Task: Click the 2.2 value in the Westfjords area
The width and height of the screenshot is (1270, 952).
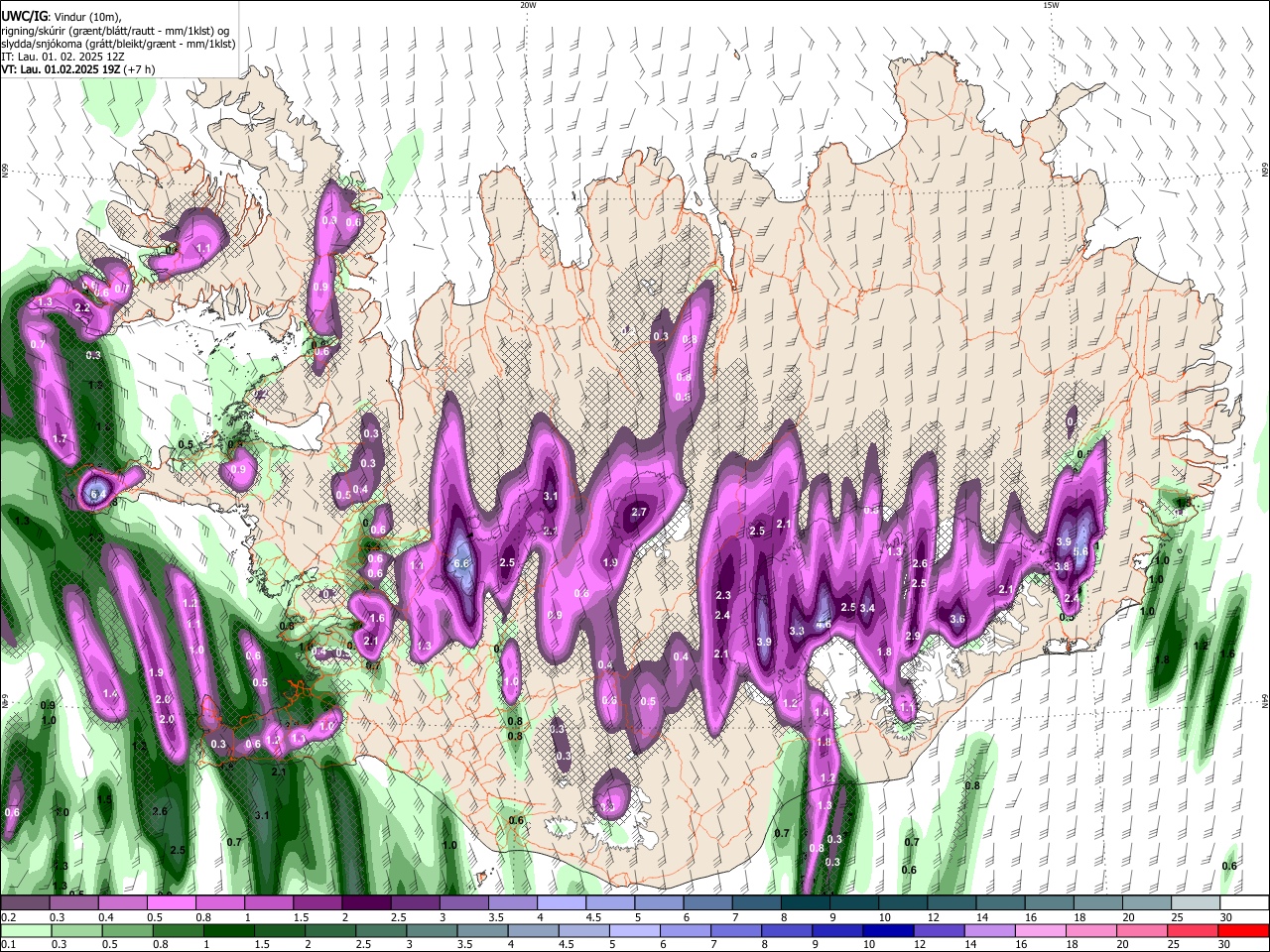Action: point(82,308)
